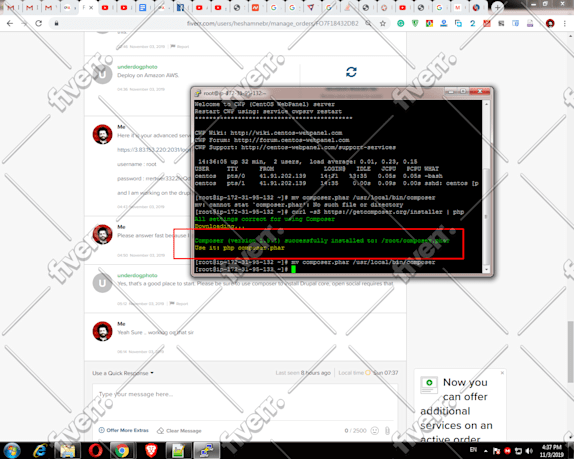Click the text username : root

pos(137,164)
